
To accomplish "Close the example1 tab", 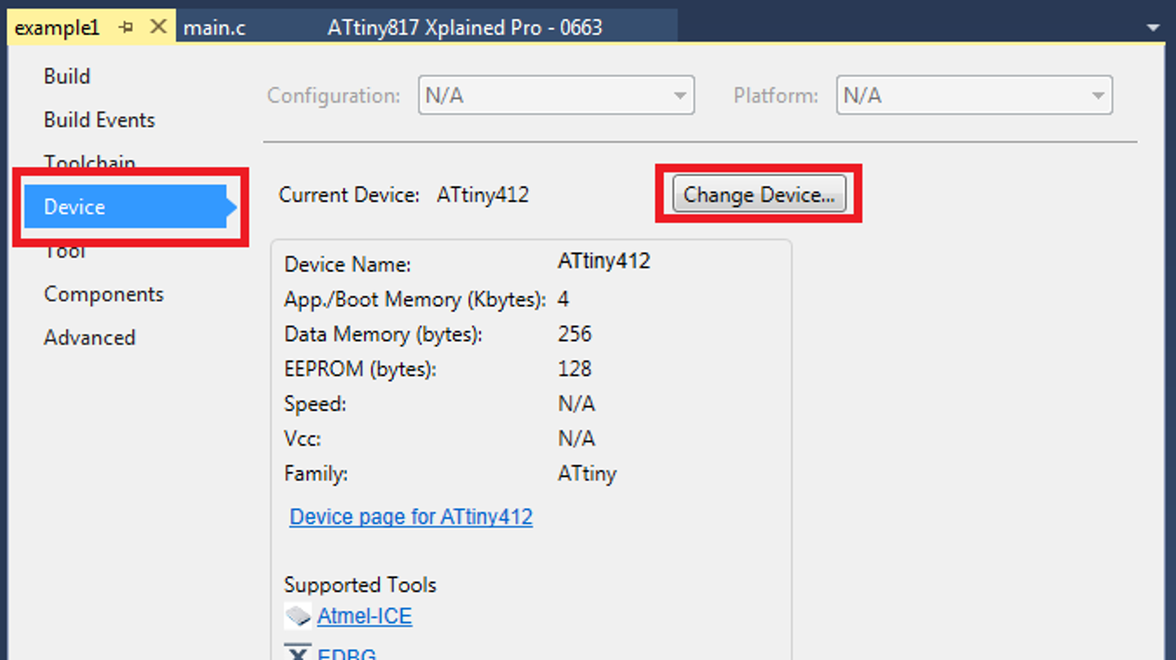I will 158,27.
